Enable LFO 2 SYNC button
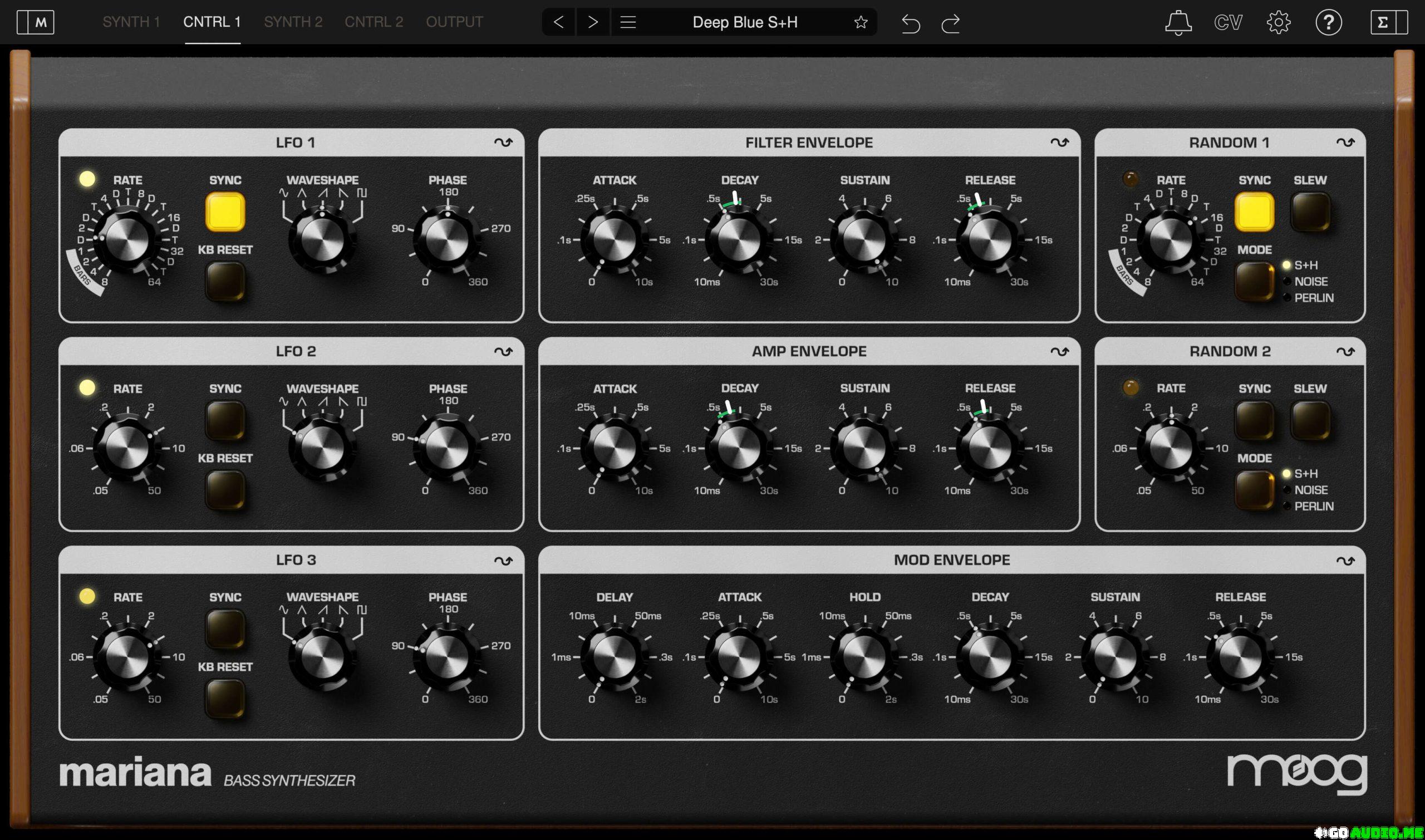The height and width of the screenshot is (840, 1425). (x=225, y=421)
